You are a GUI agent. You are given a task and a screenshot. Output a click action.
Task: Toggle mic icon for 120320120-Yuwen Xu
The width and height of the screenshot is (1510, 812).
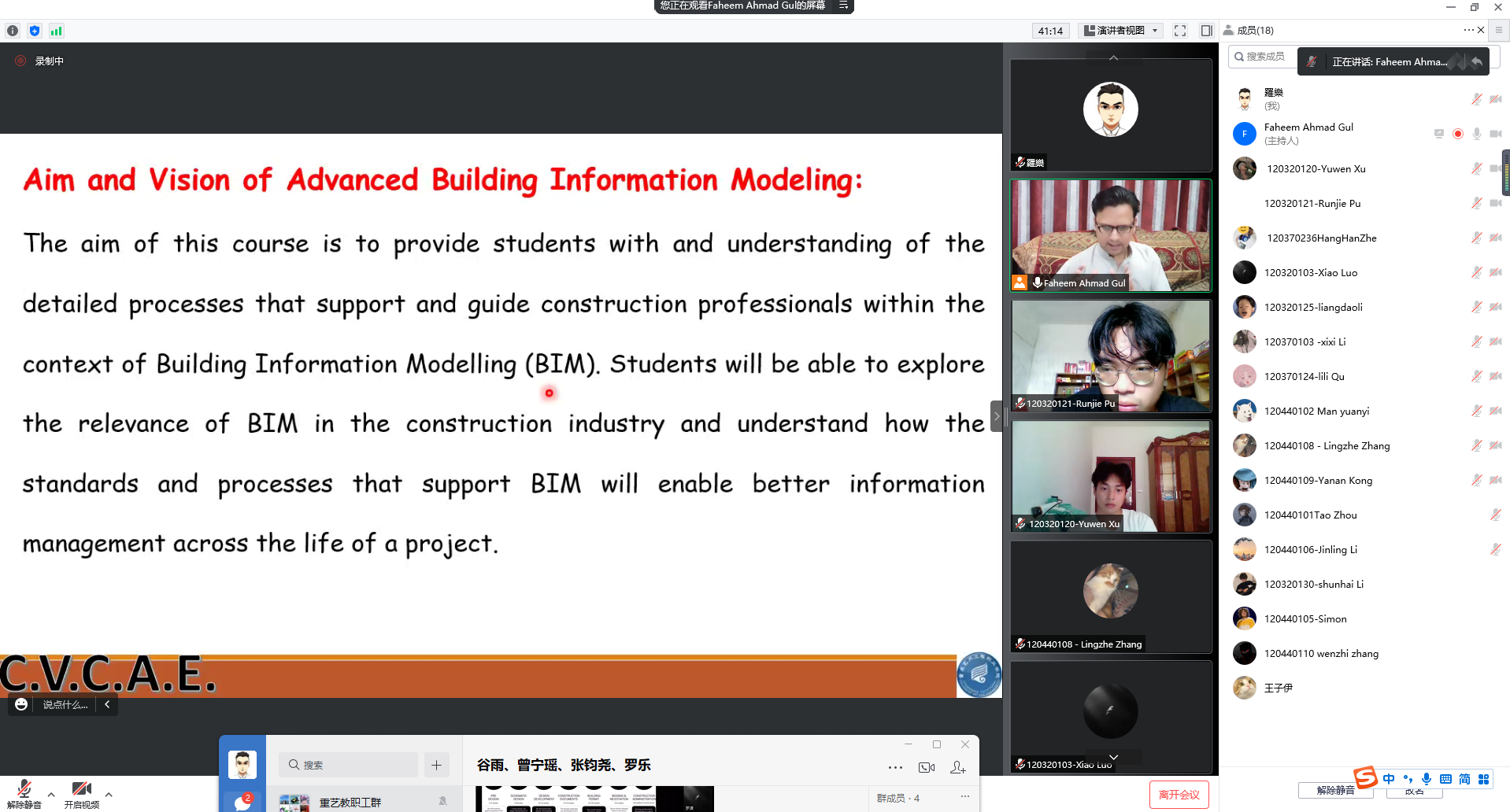coord(1477,168)
